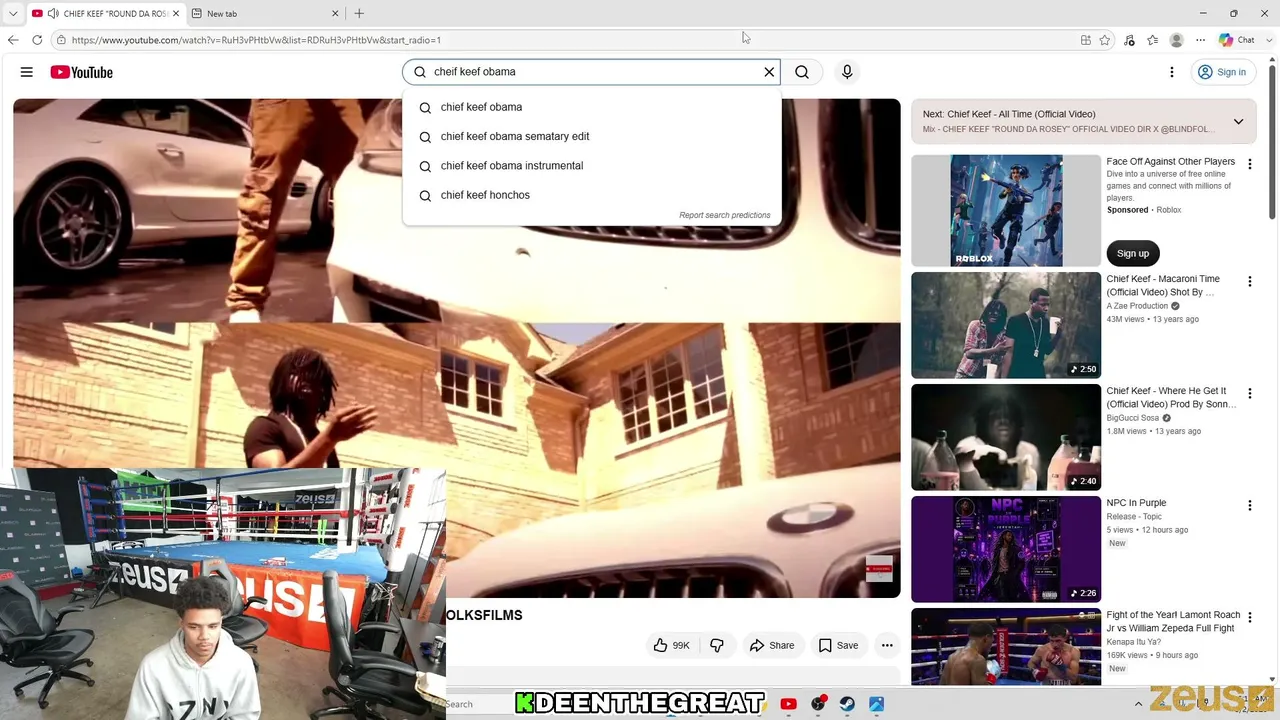The height and width of the screenshot is (720, 1280).
Task: Open split screen in browser toolbar
Action: click(x=1086, y=40)
